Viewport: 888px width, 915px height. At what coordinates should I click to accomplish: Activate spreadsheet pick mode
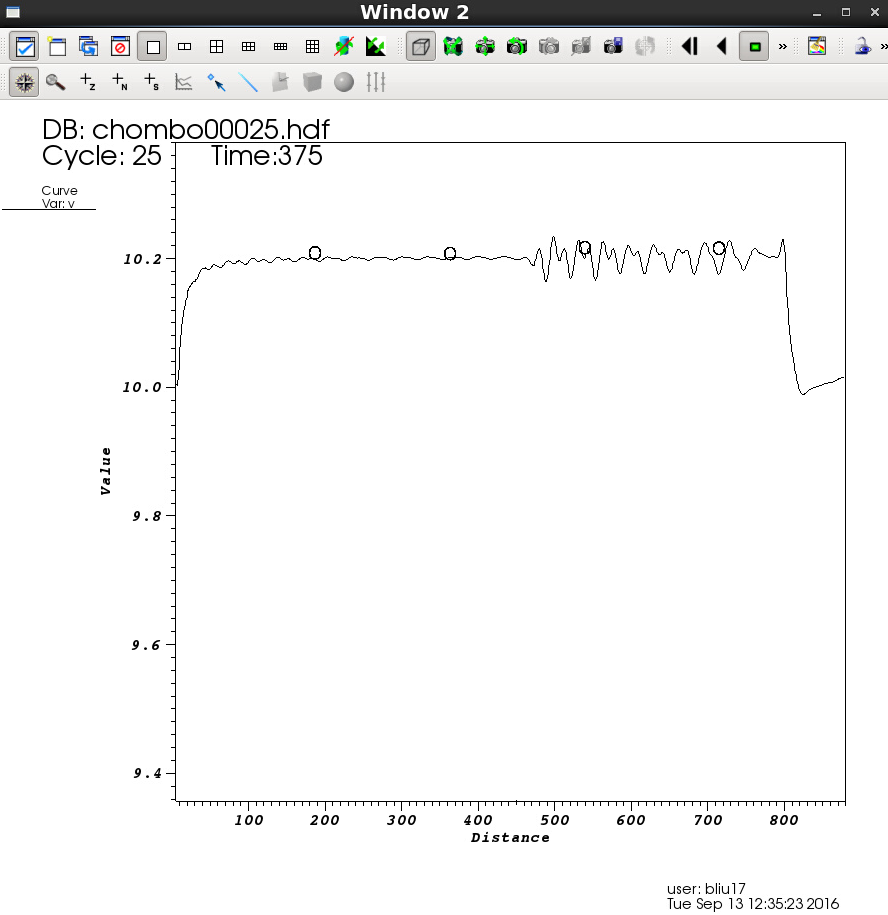pos(152,82)
